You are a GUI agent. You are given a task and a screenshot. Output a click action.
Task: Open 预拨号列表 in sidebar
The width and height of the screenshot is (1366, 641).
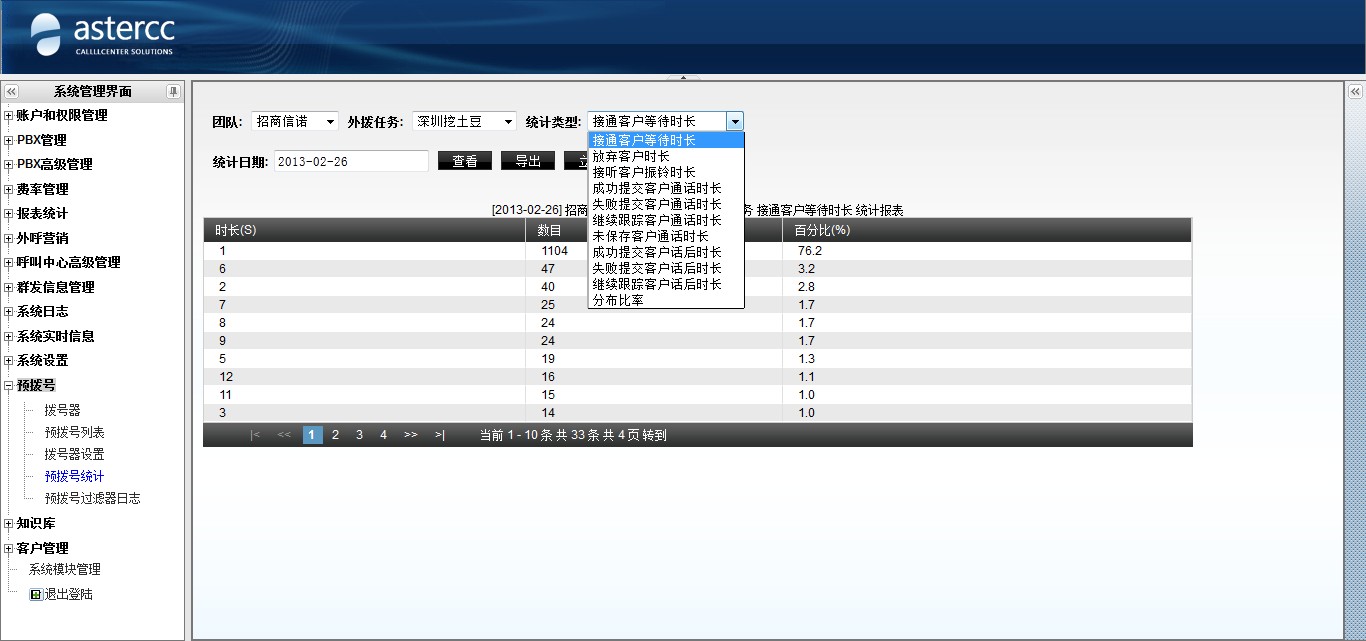pos(74,432)
